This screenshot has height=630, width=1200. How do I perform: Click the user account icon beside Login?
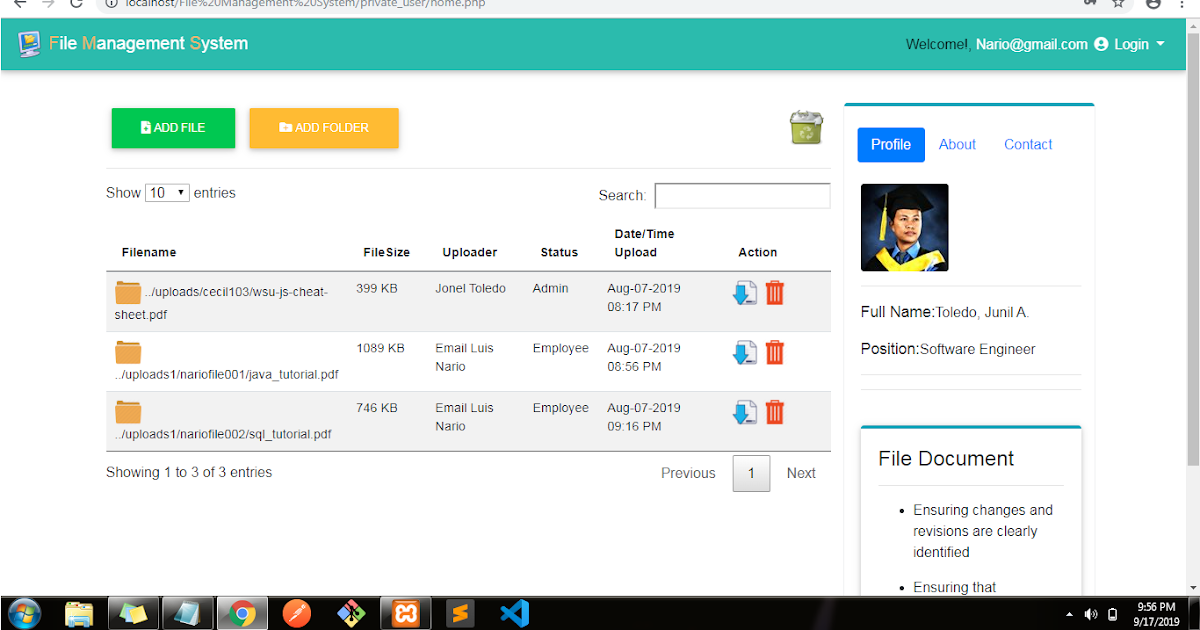click(x=1100, y=44)
